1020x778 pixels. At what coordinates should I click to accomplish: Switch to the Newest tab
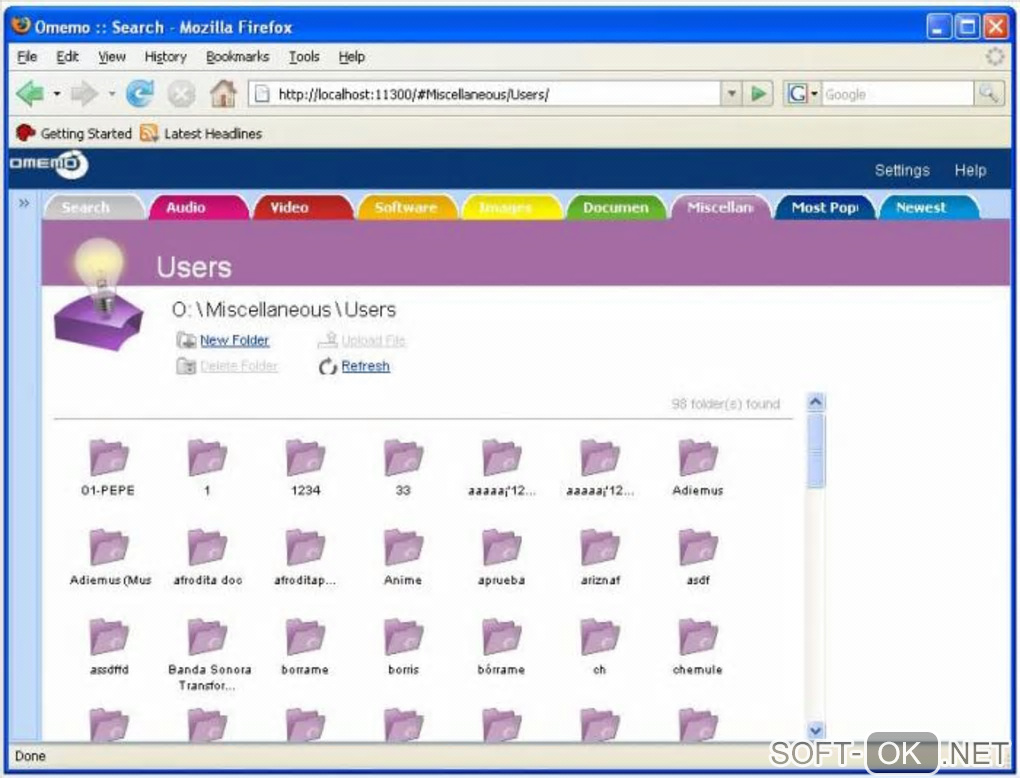click(929, 208)
